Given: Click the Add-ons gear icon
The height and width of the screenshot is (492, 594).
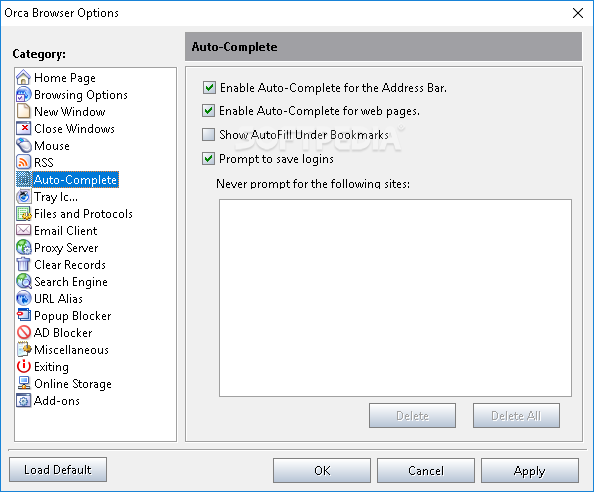Looking at the screenshot, I should [23, 400].
